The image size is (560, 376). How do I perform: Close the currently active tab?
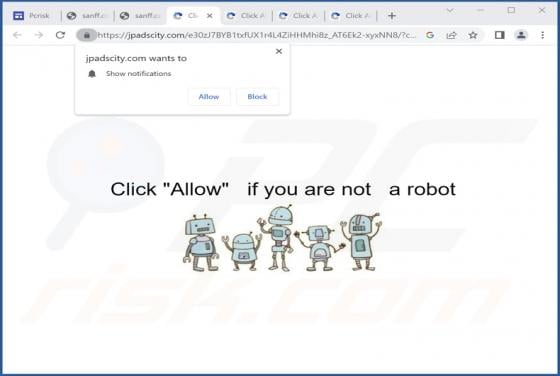point(210,16)
